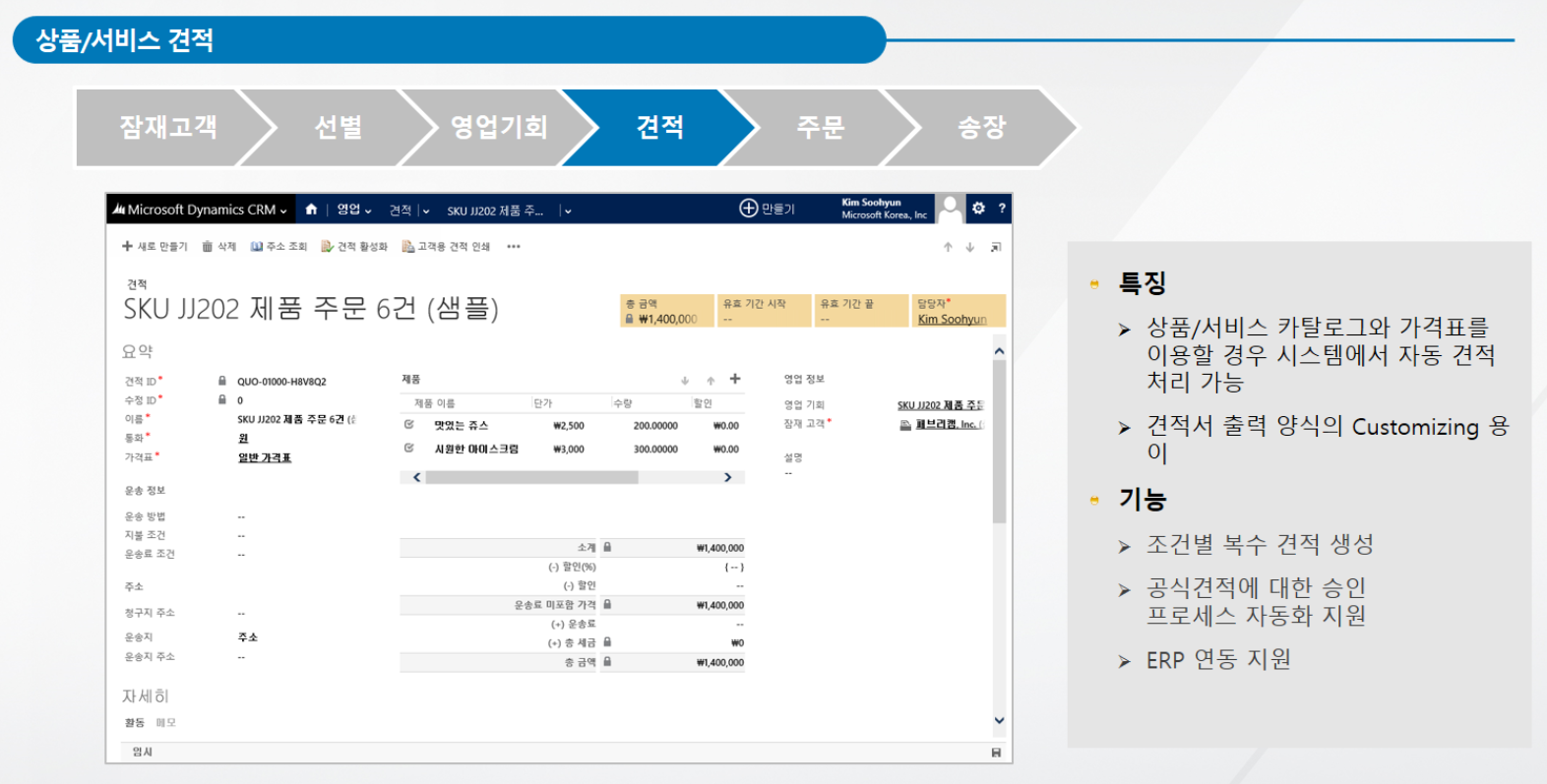Expand the chevron after SKU JJ202 breadcrumb
This screenshot has height=784, width=1547.
click(568, 211)
